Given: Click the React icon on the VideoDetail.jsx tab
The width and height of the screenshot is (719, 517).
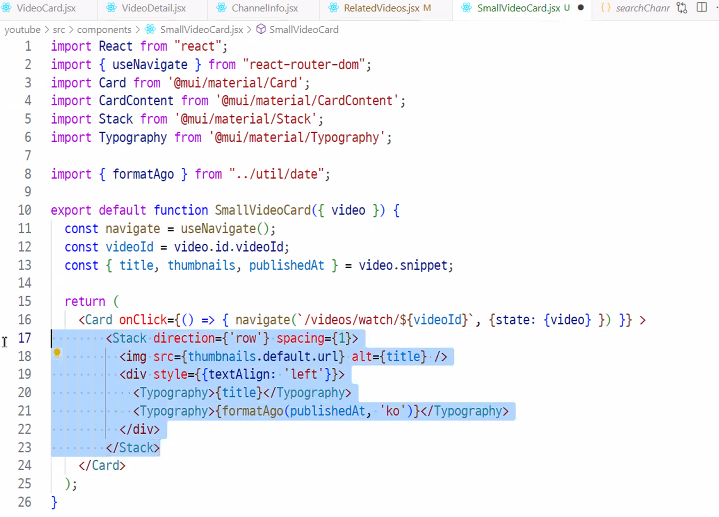Looking at the screenshot, I should (x=111, y=8).
